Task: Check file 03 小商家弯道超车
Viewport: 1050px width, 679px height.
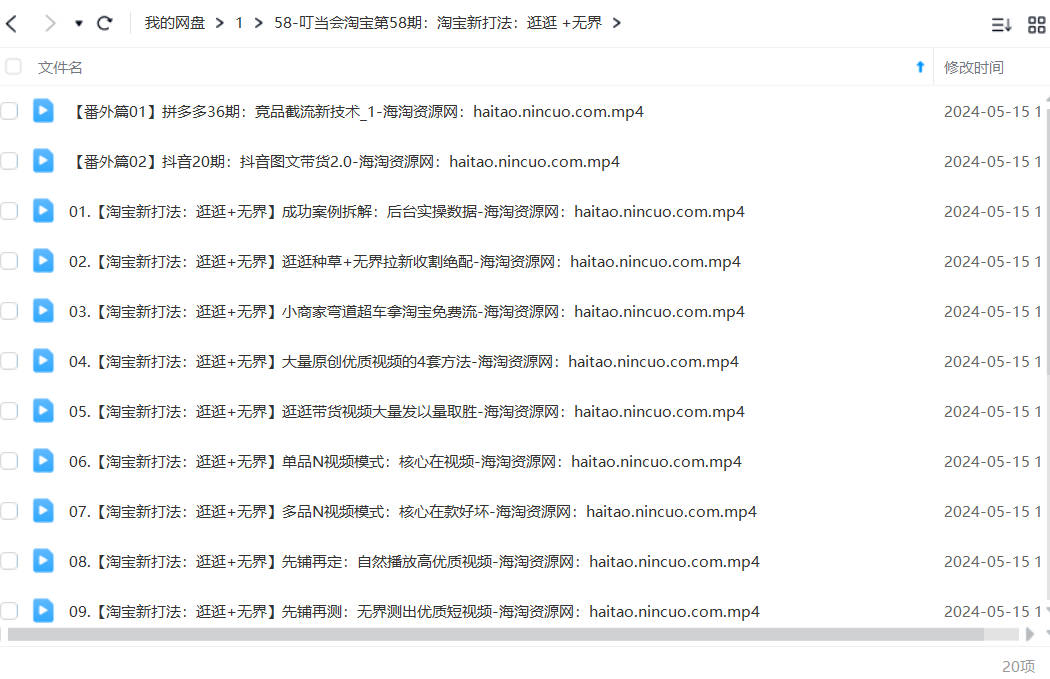Action: tap(9, 311)
